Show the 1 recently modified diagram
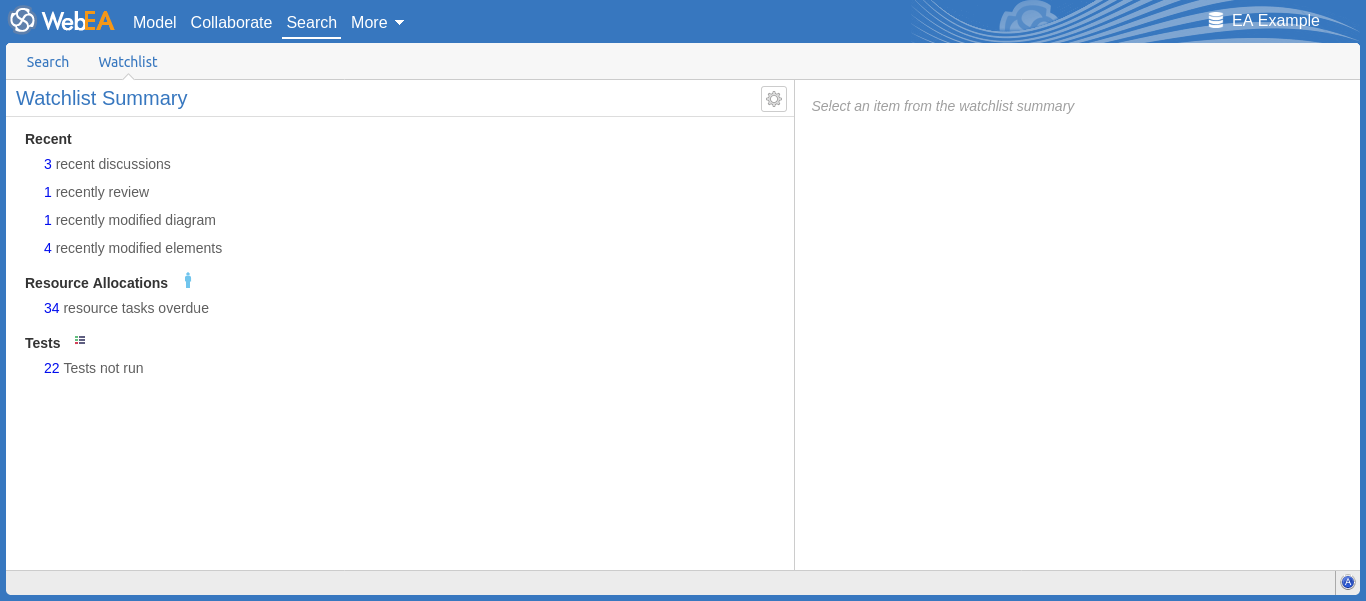 (129, 220)
